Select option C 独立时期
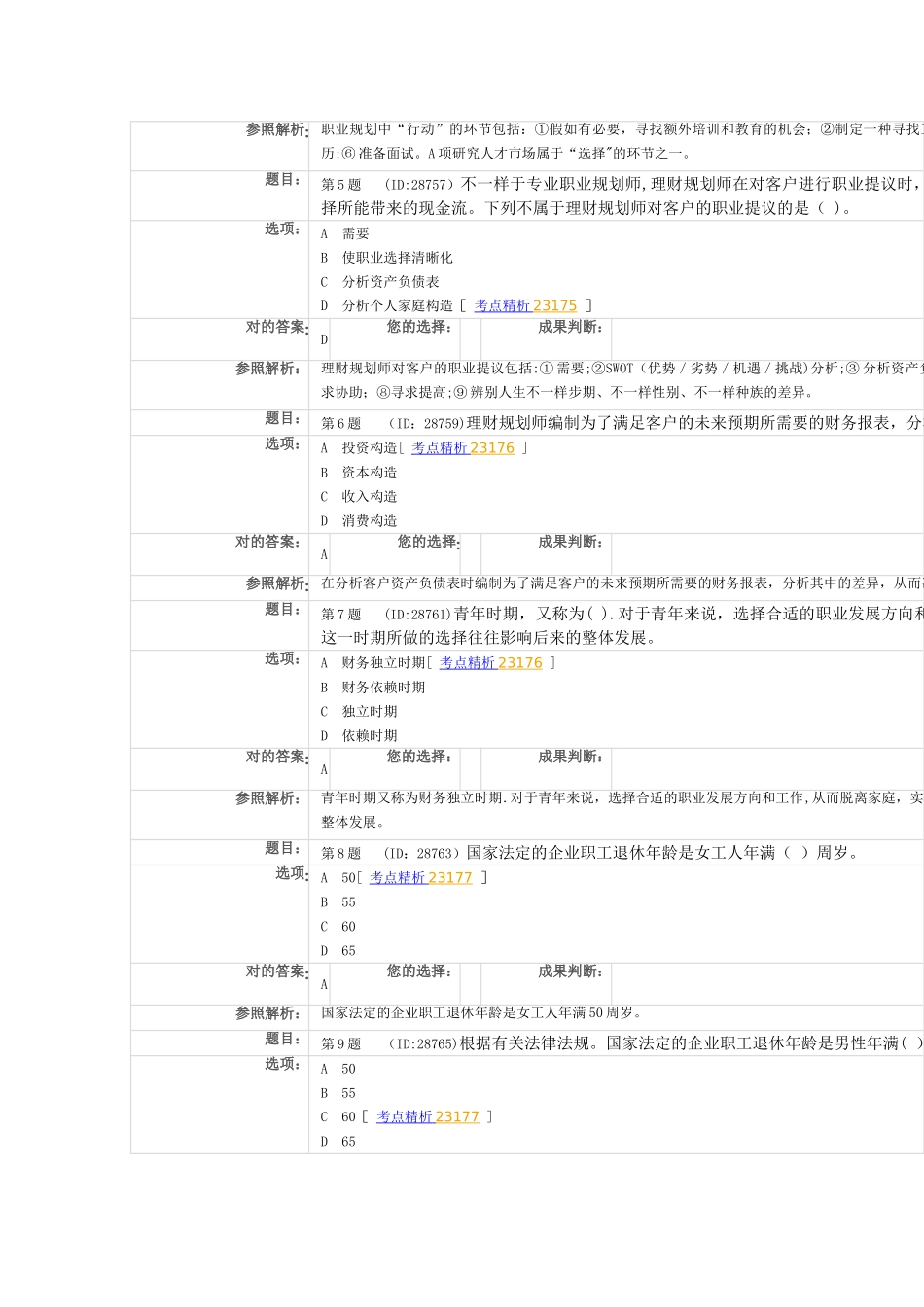The image size is (924, 1307). [359, 712]
